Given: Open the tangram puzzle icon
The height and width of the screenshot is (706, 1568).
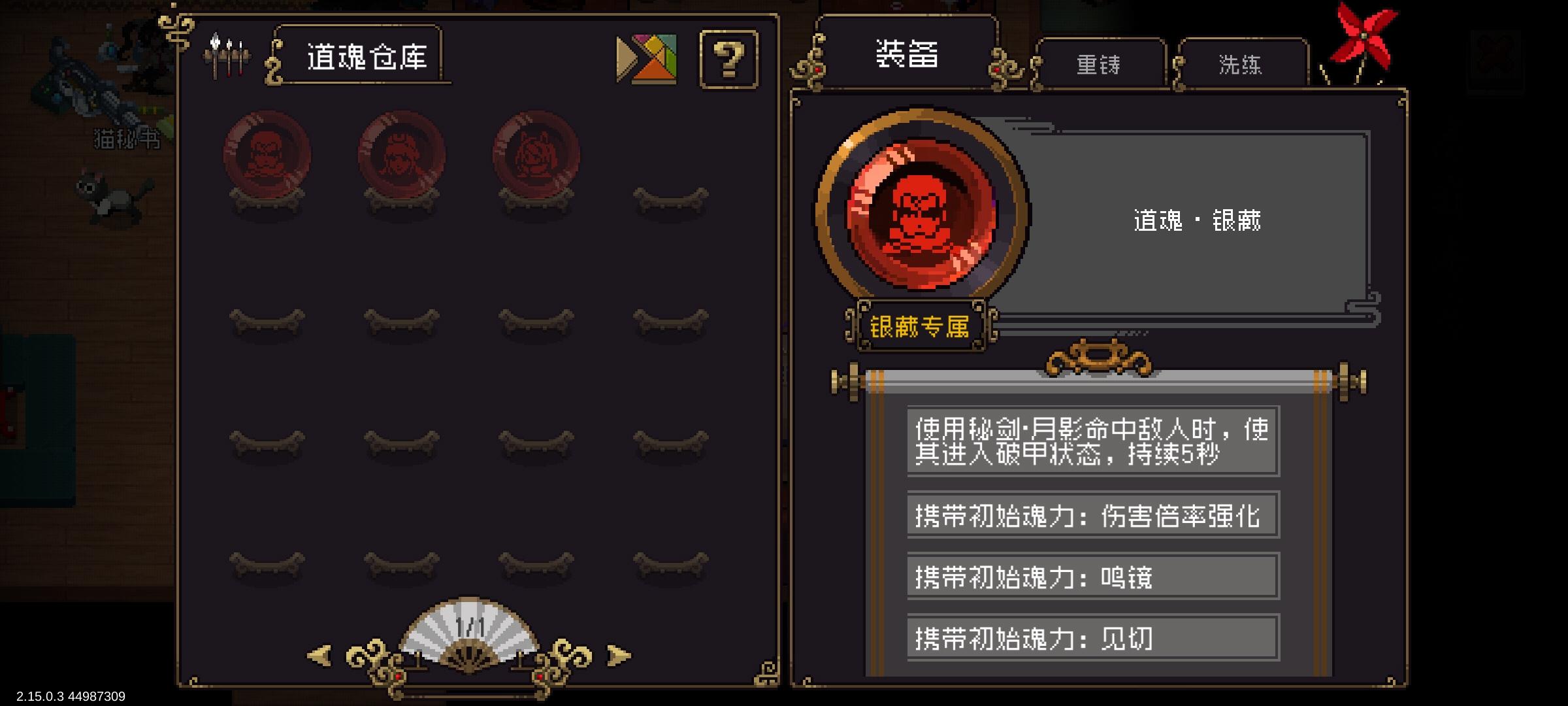Looking at the screenshot, I should tap(646, 59).
